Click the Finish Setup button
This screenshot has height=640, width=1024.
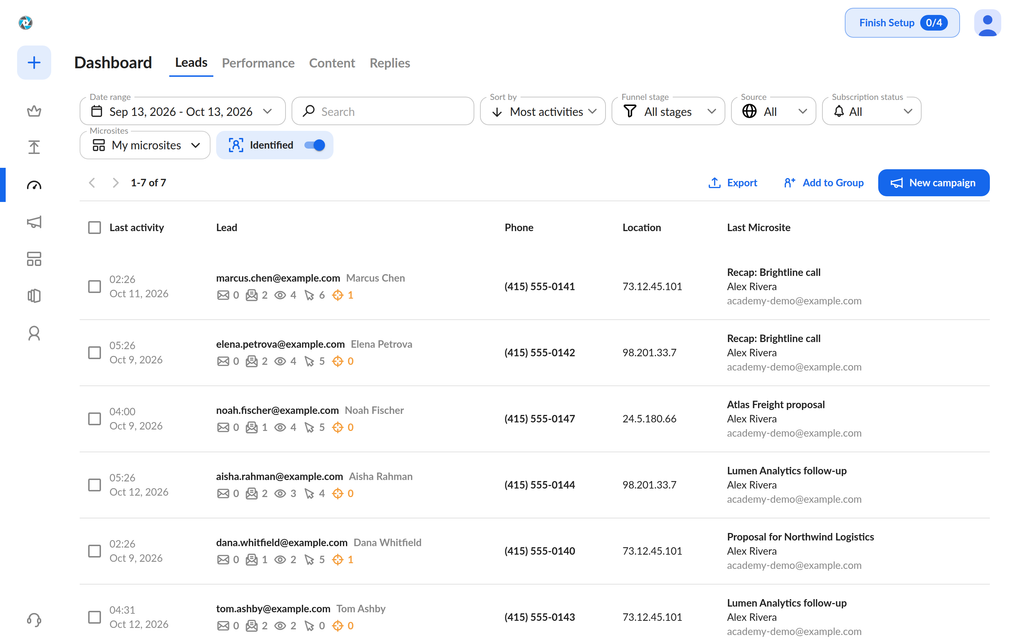click(902, 23)
